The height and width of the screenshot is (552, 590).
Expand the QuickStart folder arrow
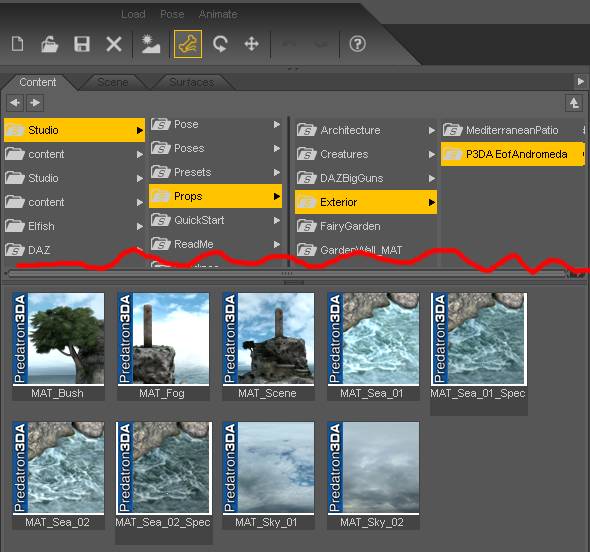(277, 220)
